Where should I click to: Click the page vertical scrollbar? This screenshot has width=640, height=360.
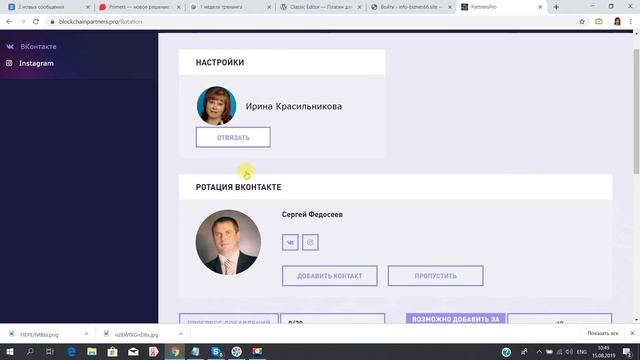point(636,112)
